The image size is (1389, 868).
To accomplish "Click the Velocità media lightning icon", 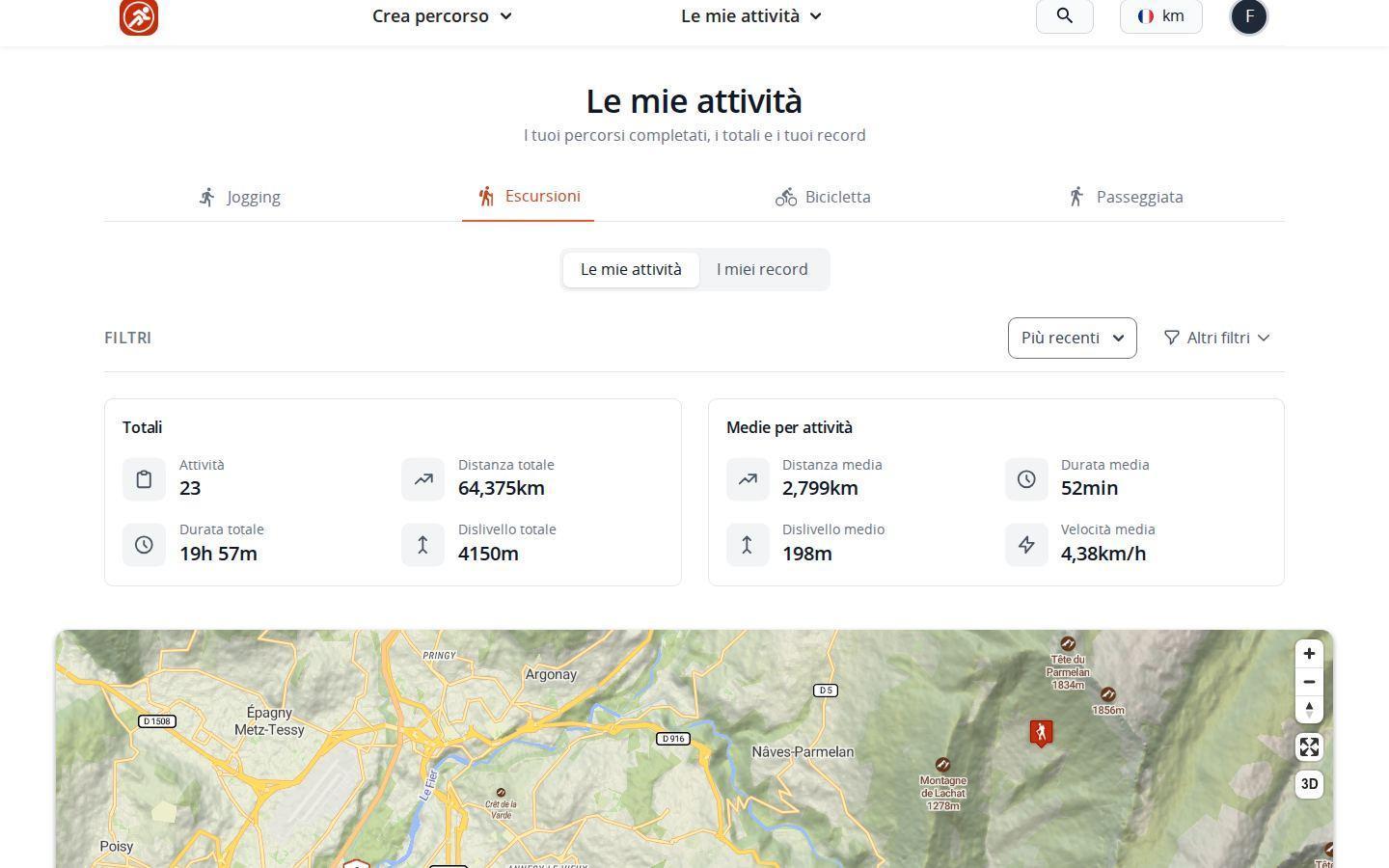I will (x=1026, y=545).
